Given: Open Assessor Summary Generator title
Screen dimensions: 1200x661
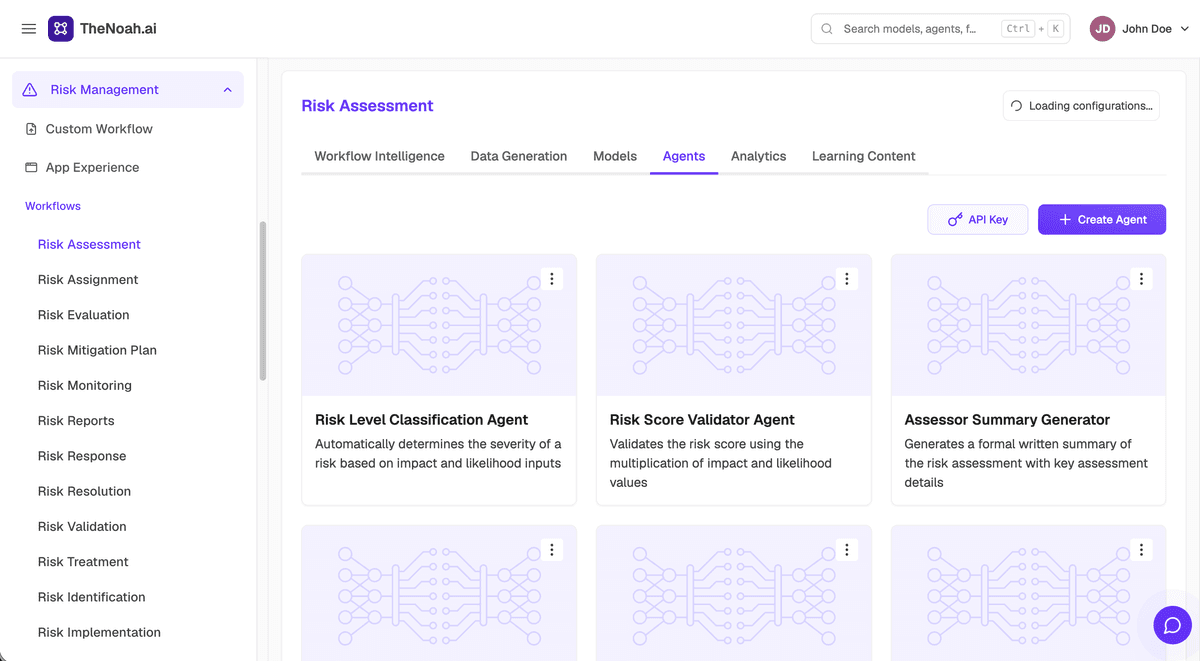Looking at the screenshot, I should click(1007, 420).
